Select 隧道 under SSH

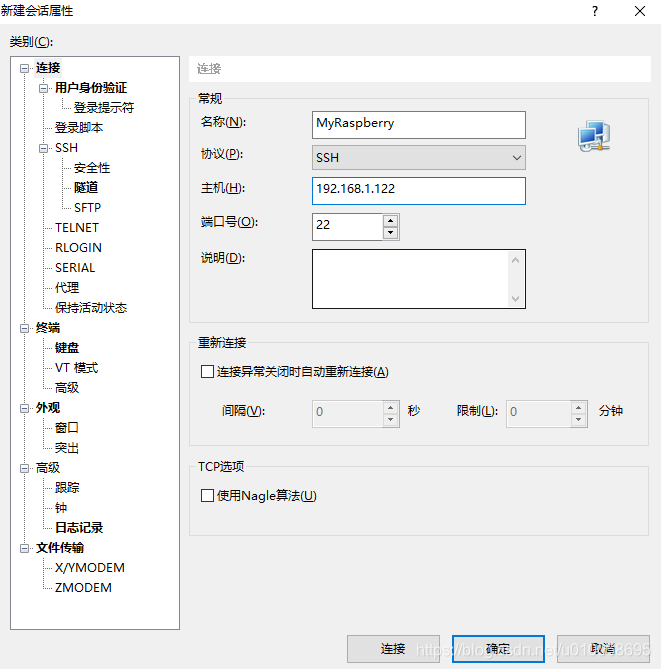coord(86,188)
